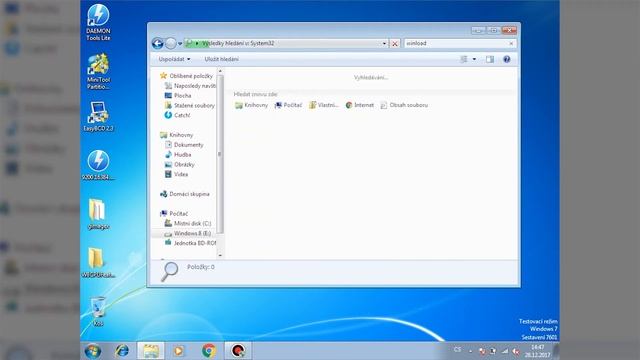The width and height of the screenshot is (640, 360).
Task: Toggle the preview pane icon
Action: click(490, 59)
